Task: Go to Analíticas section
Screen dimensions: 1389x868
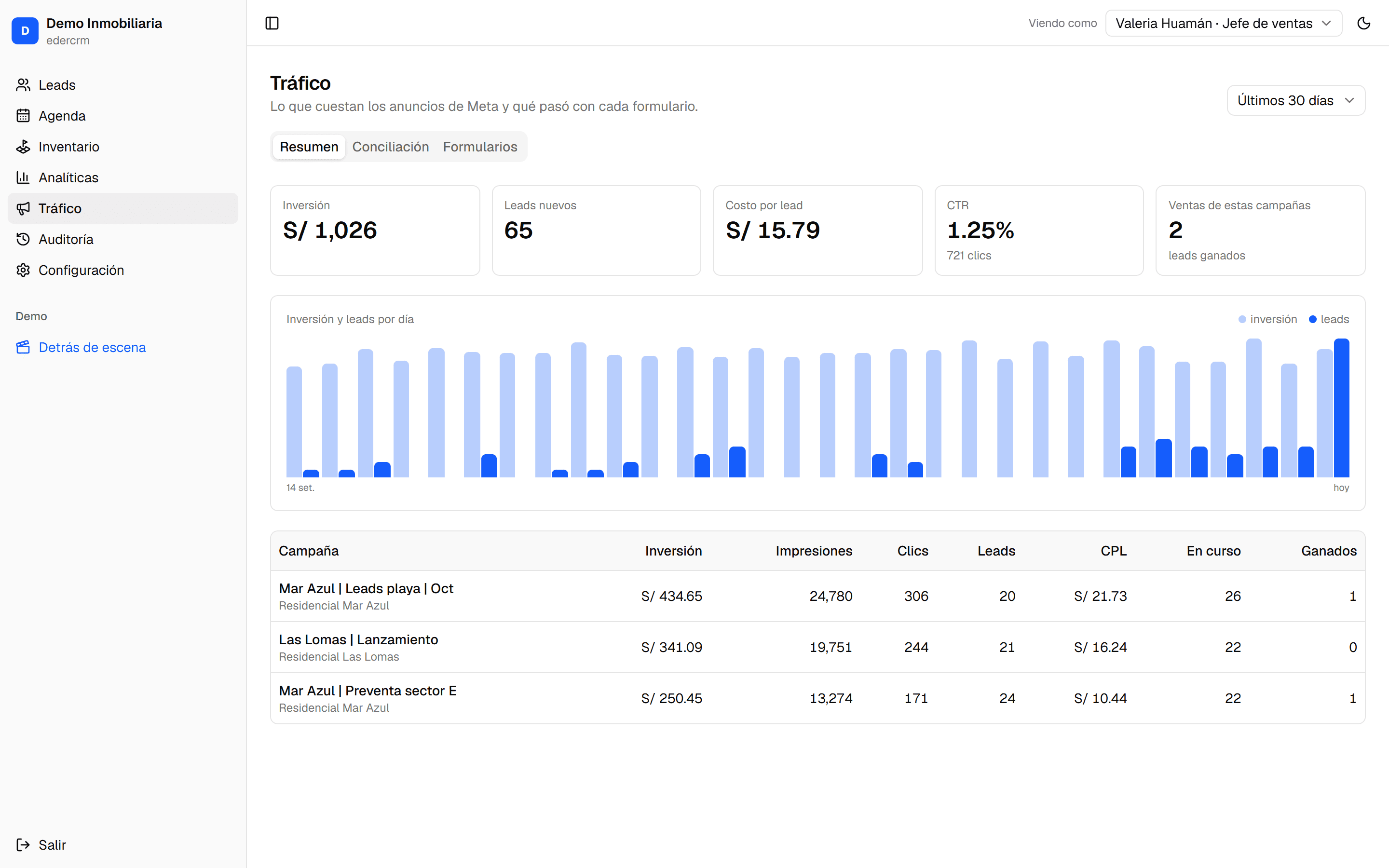Action: [x=123, y=177]
